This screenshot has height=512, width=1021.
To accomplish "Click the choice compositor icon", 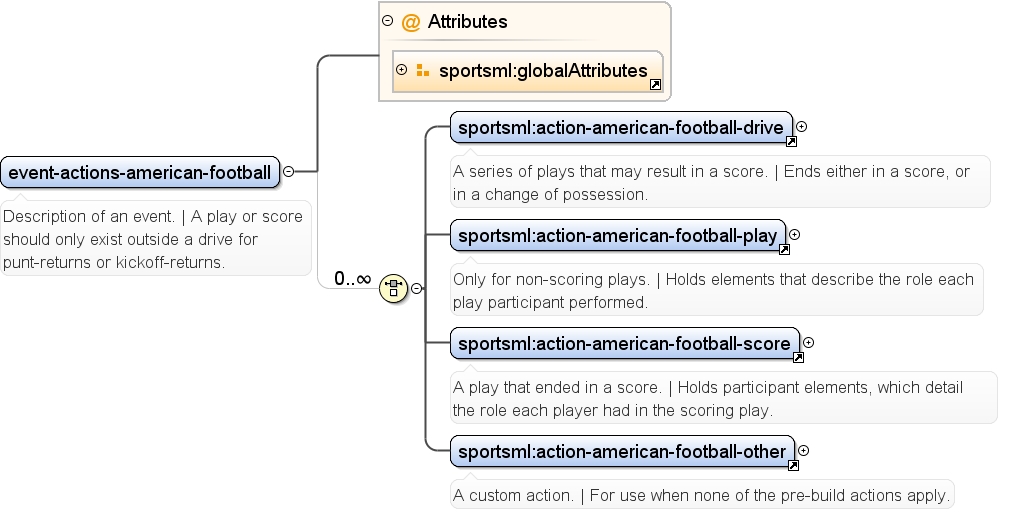I will coord(393,288).
